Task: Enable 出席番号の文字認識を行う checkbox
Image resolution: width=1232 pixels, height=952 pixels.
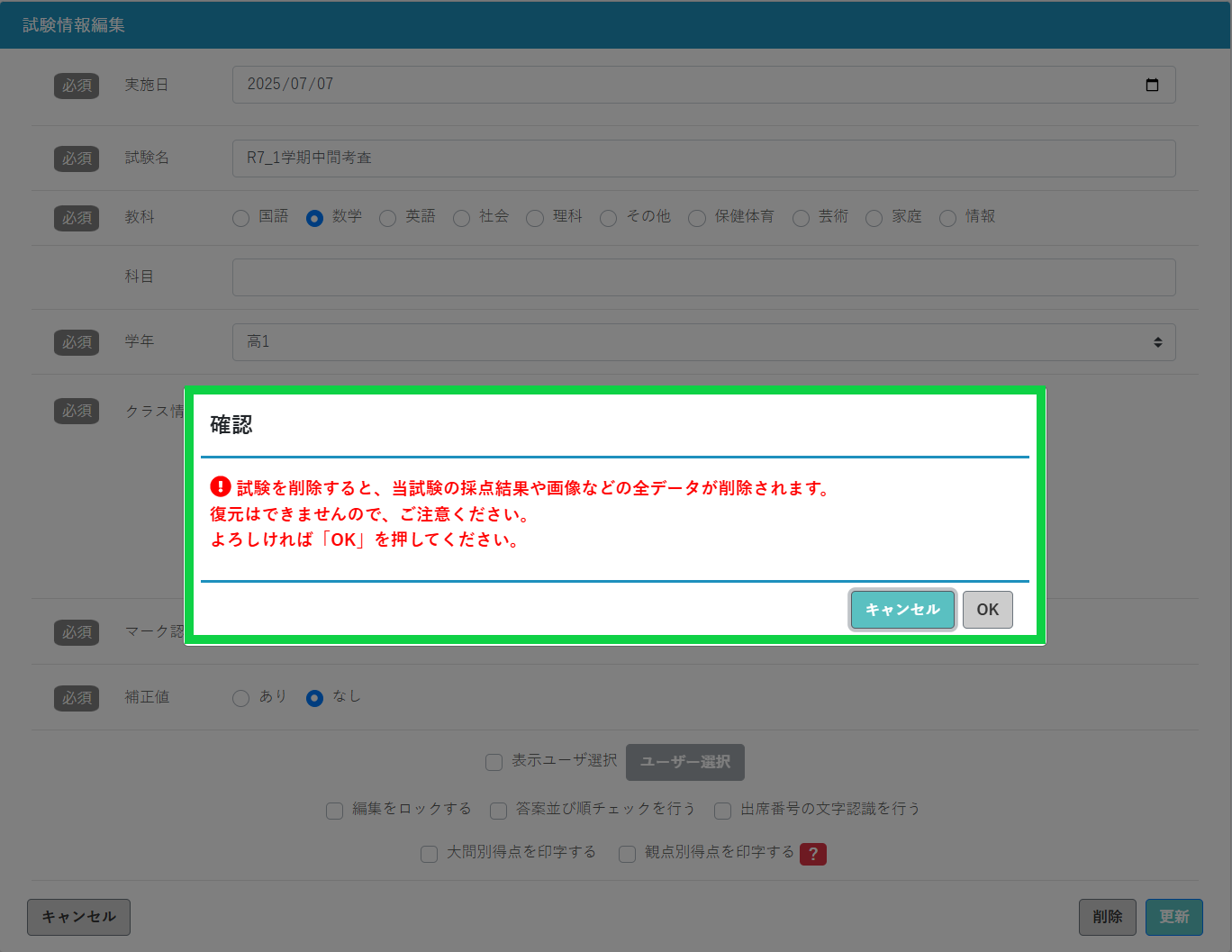Action: [722, 811]
